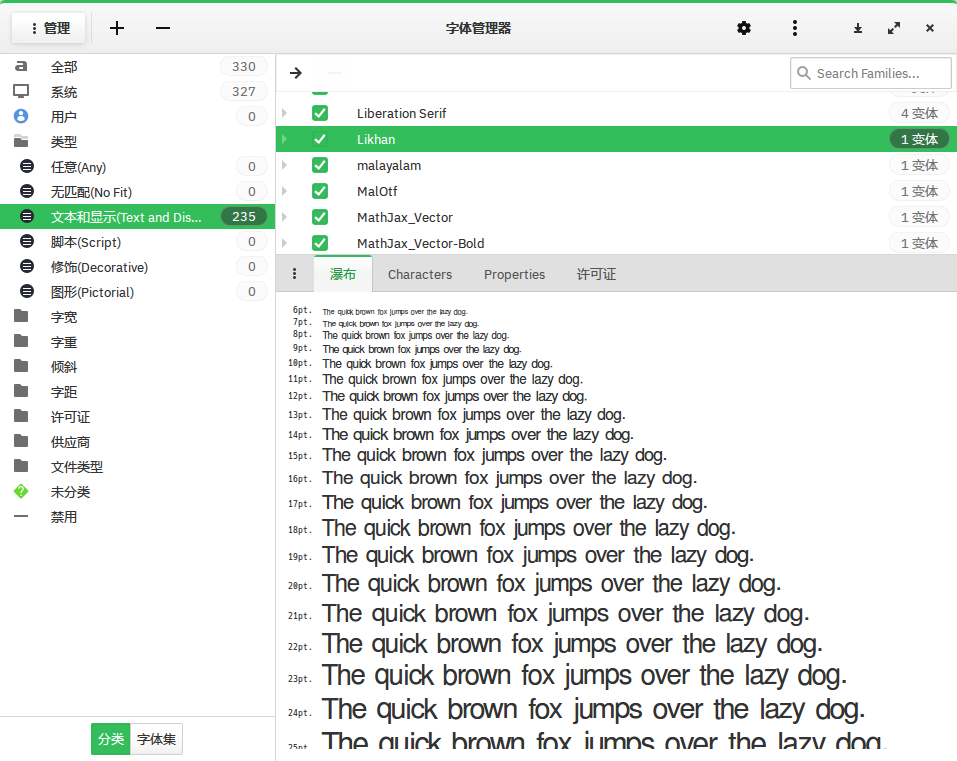The height and width of the screenshot is (761, 957).
Task: Click the remove fonts minus icon
Action: (x=163, y=28)
